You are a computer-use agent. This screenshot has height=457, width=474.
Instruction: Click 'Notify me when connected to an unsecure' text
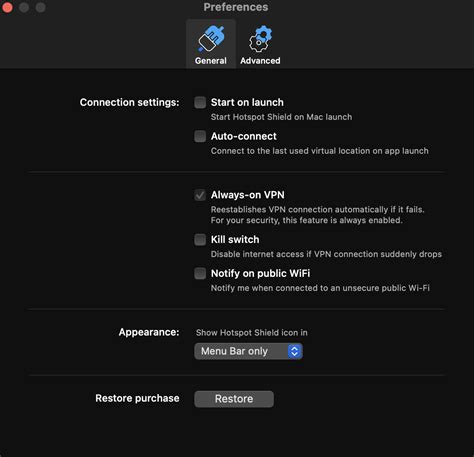point(320,288)
